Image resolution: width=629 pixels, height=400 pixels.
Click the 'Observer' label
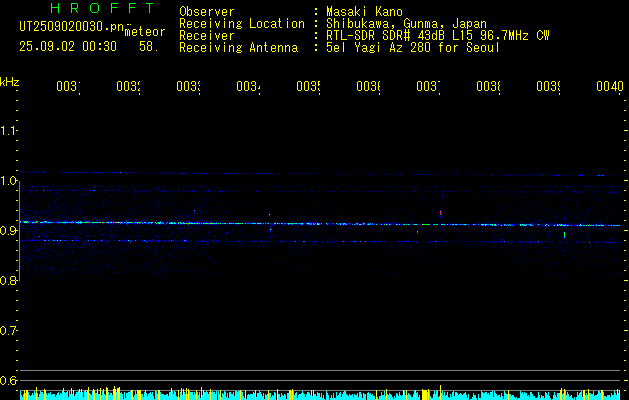coord(207,12)
